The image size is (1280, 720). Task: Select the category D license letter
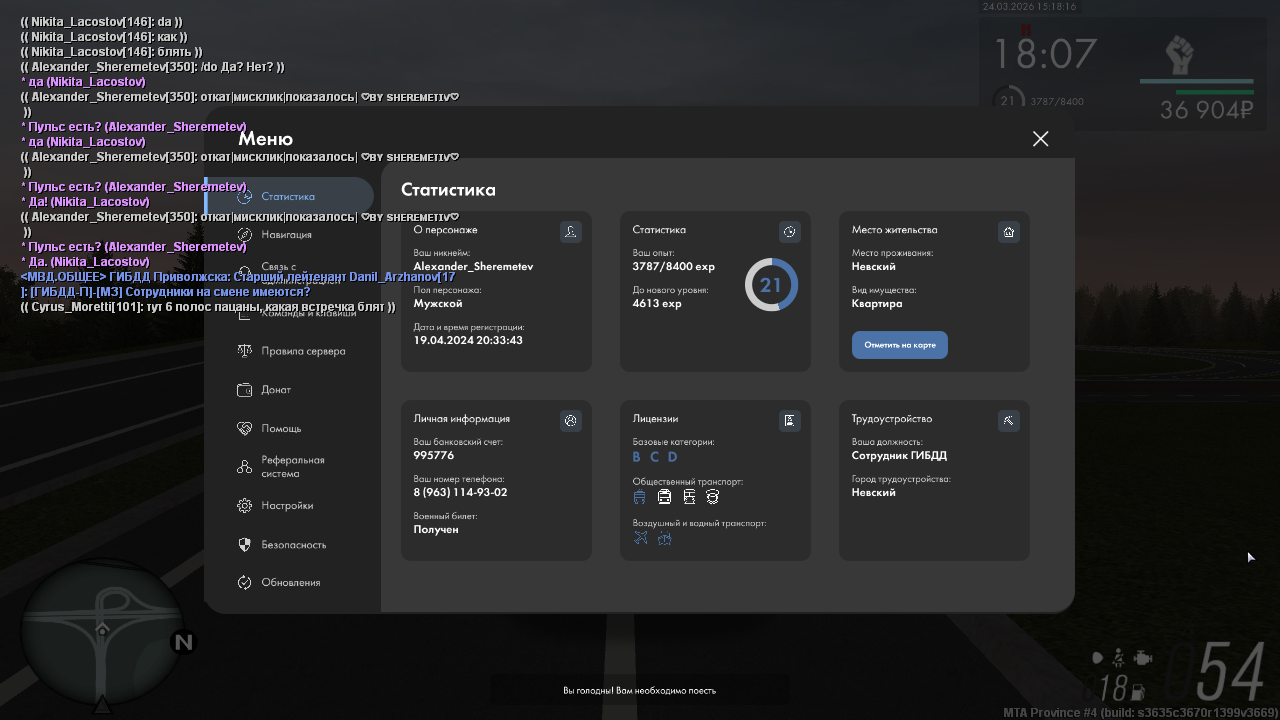tap(672, 457)
